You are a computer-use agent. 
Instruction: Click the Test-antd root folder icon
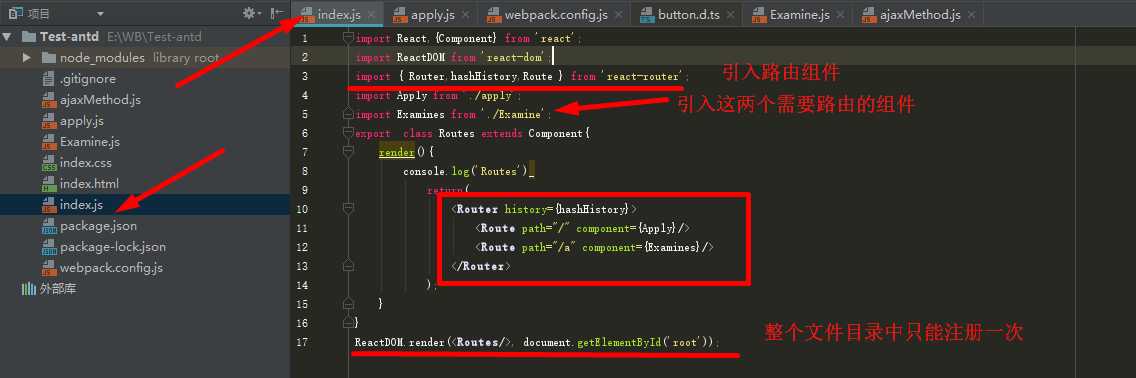point(29,37)
